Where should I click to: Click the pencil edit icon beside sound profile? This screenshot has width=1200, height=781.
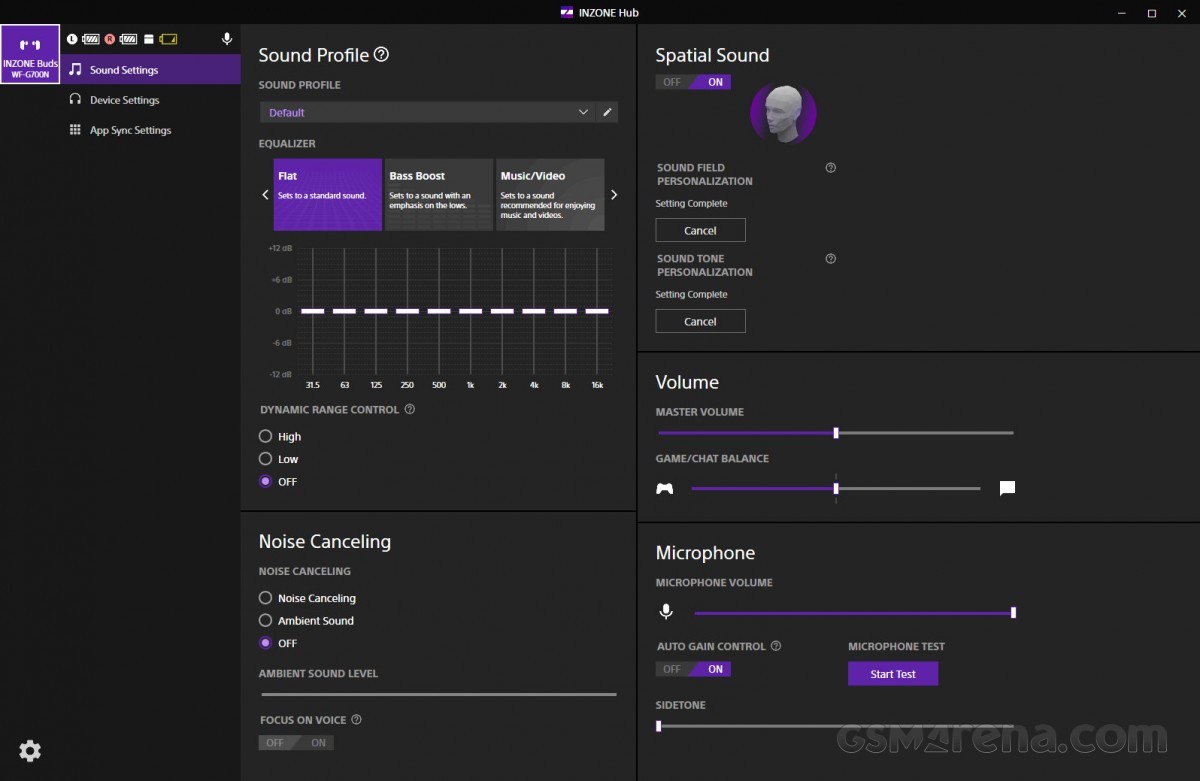pos(607,112)
